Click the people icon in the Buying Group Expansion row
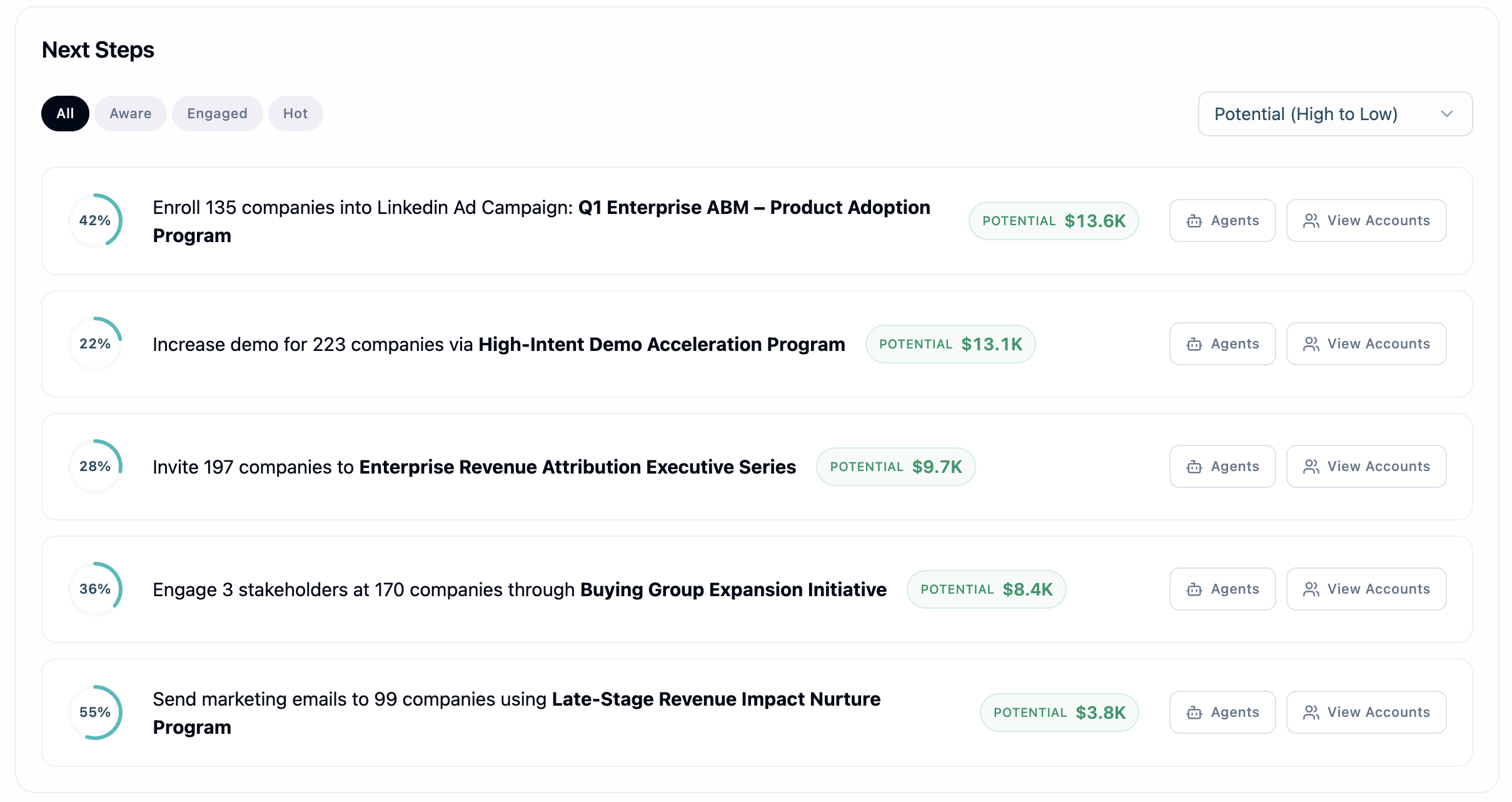Screen dimensions: 1512x802 pos(1311,589)
